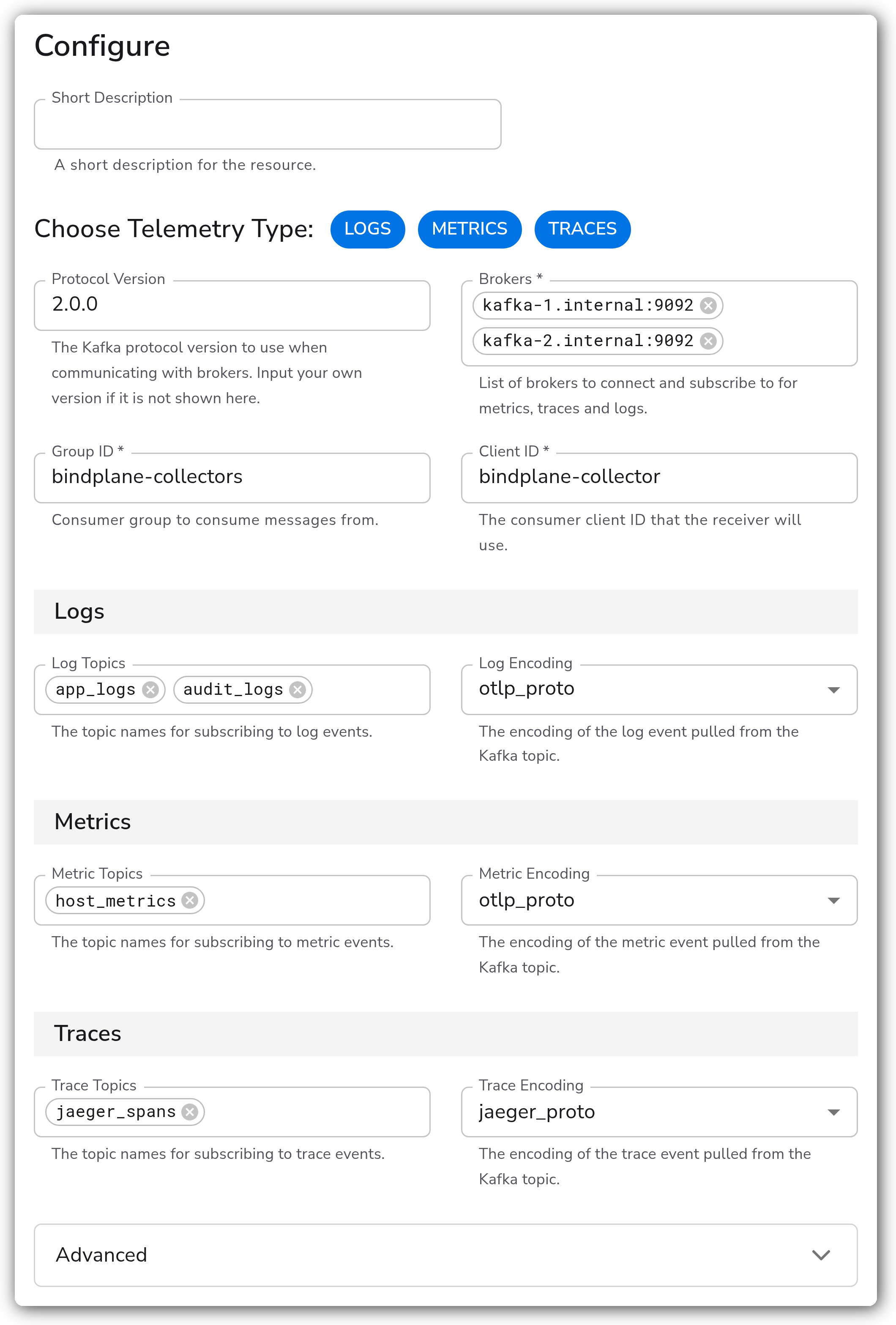The width and height of the screenshot is (896, 1325).
Task: Remove the jaeger_spans topic chip
Action: click(190, 1112)
